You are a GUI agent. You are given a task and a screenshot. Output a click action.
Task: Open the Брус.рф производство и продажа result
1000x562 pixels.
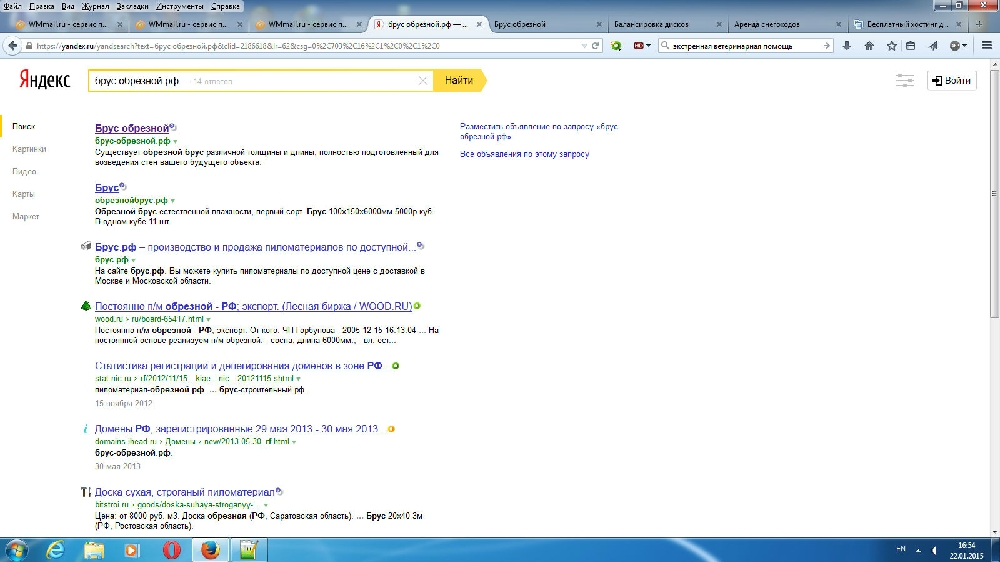255,247
